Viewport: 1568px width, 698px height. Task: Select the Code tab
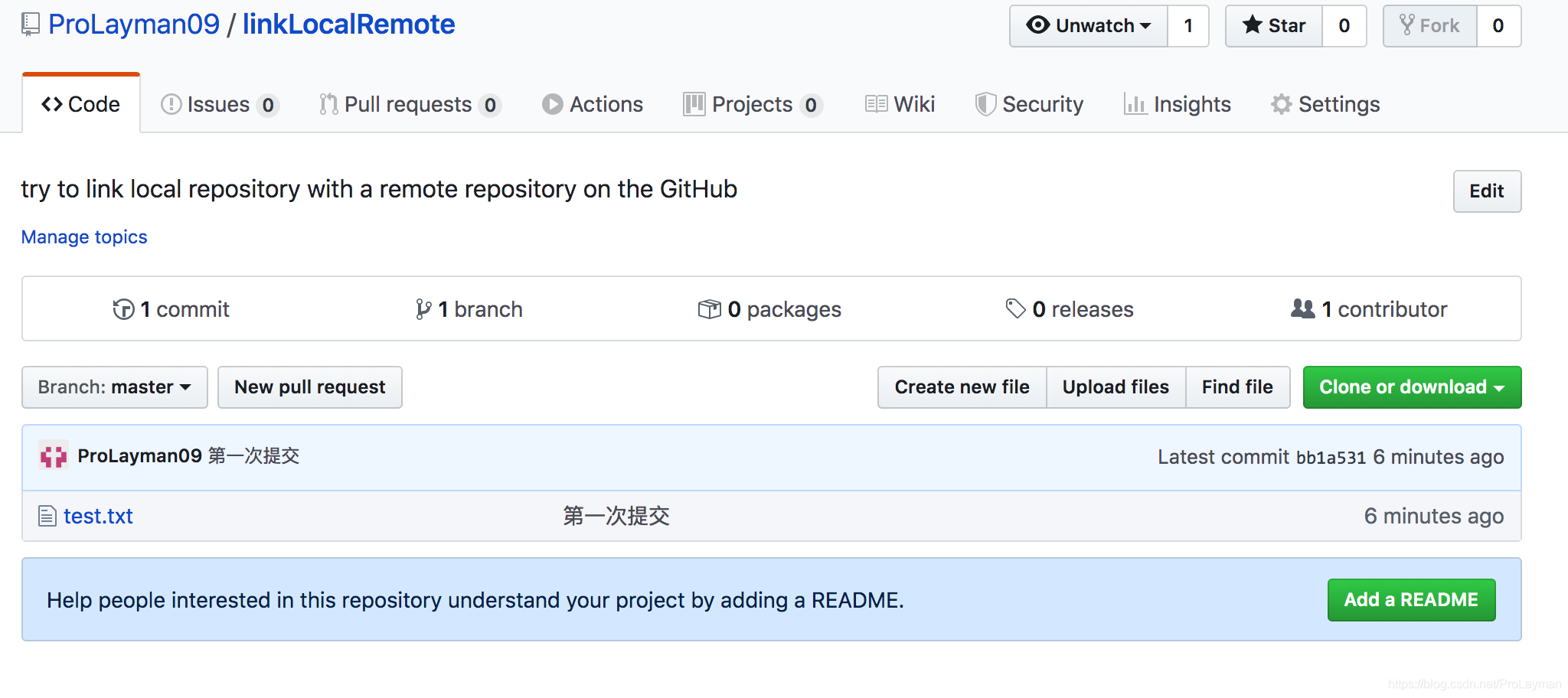[81, 104]
